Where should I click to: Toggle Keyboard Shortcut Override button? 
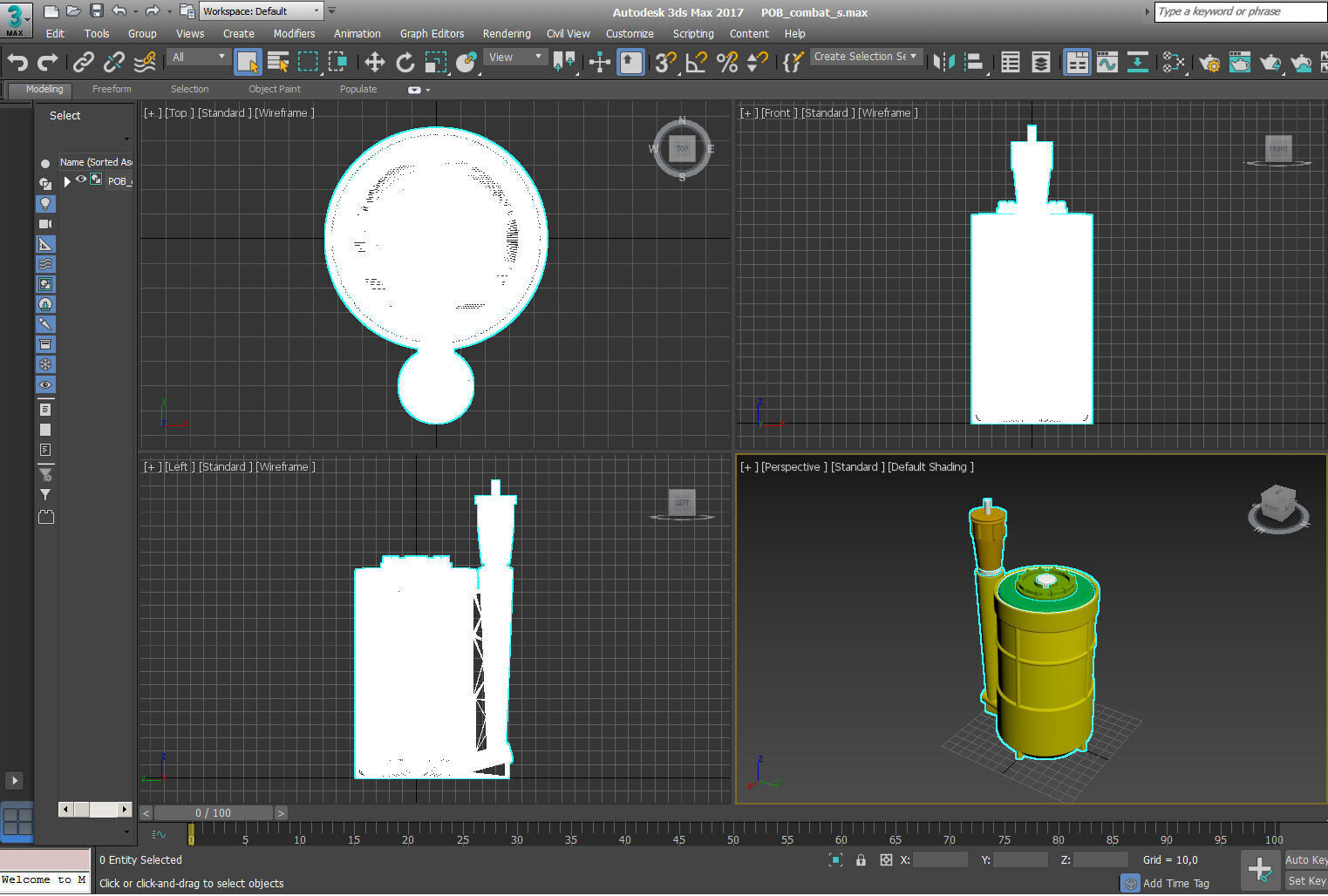tap(630, 62)
